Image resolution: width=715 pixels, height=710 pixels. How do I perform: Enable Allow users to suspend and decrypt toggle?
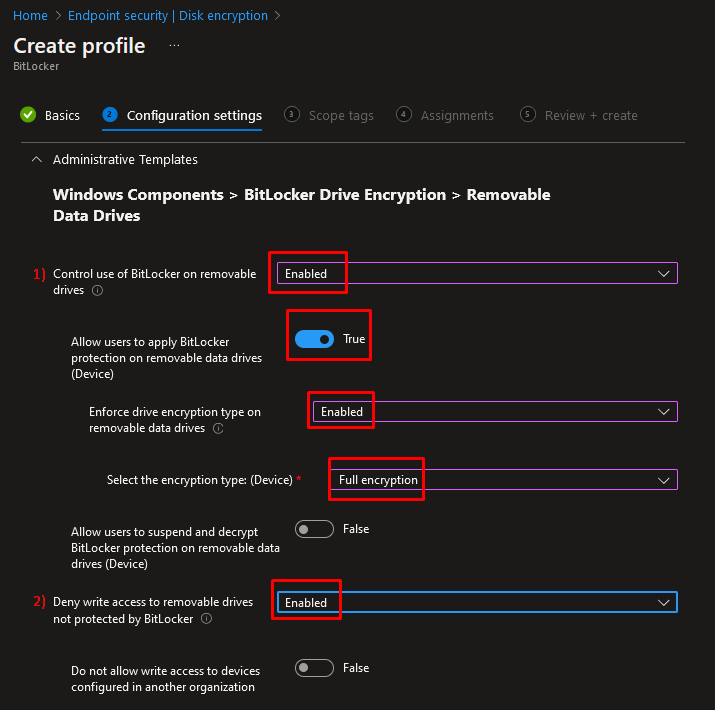click(314, 529)
